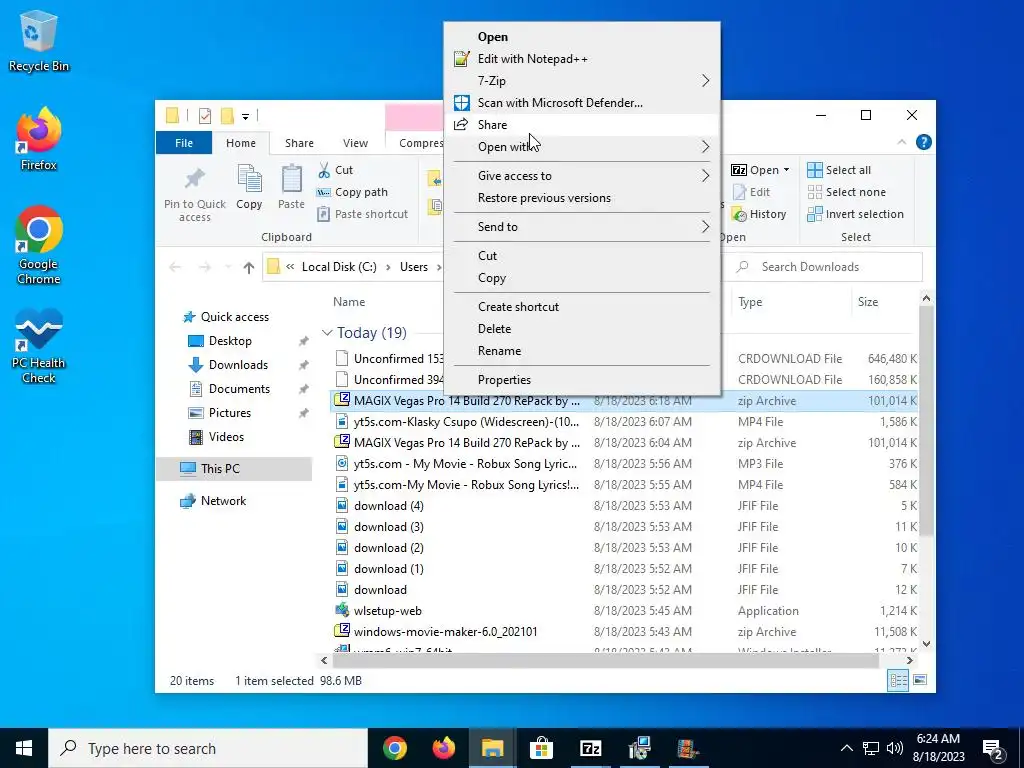Expand the Open with submenu
The image size is (1024, 768).
click(x=581, y=146)
